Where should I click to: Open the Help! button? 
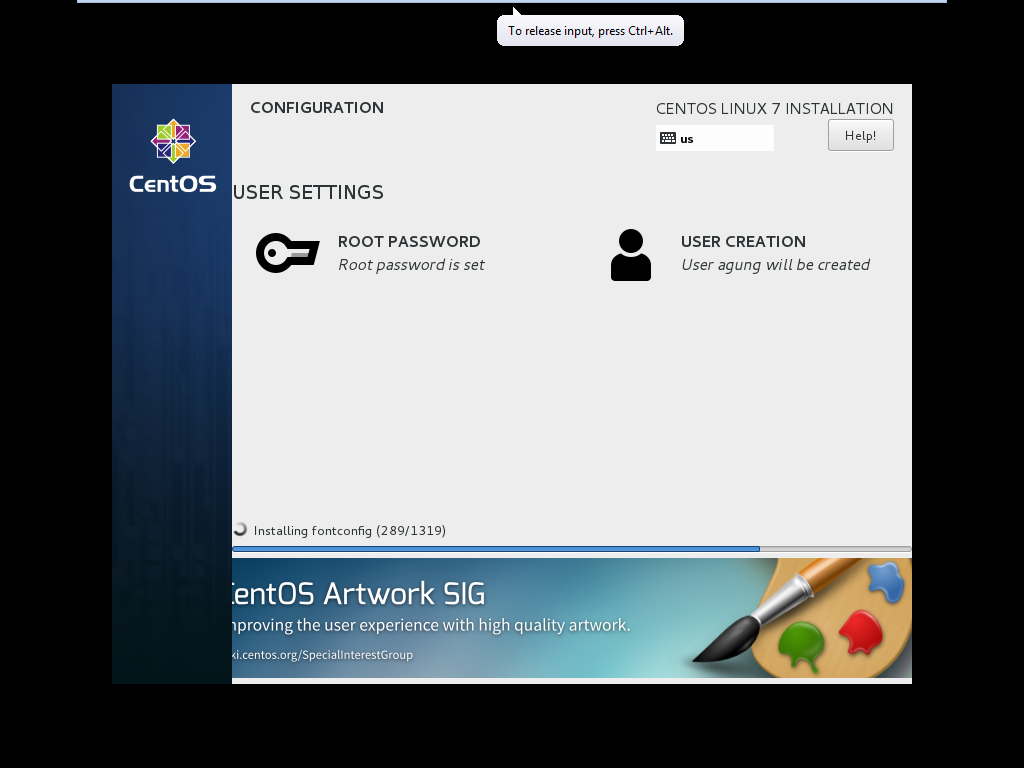coord(861,135)
